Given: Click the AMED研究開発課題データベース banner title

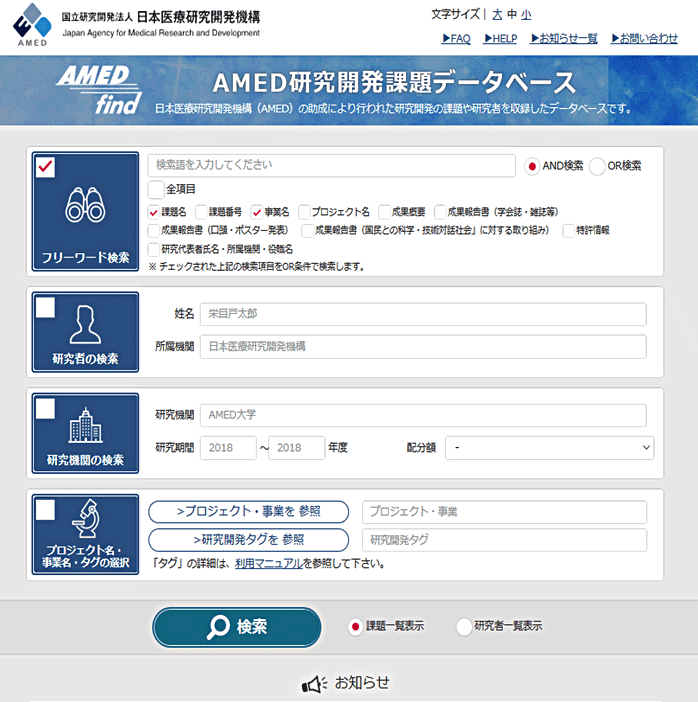Looking at the screenshot, I should coord(394,83).
